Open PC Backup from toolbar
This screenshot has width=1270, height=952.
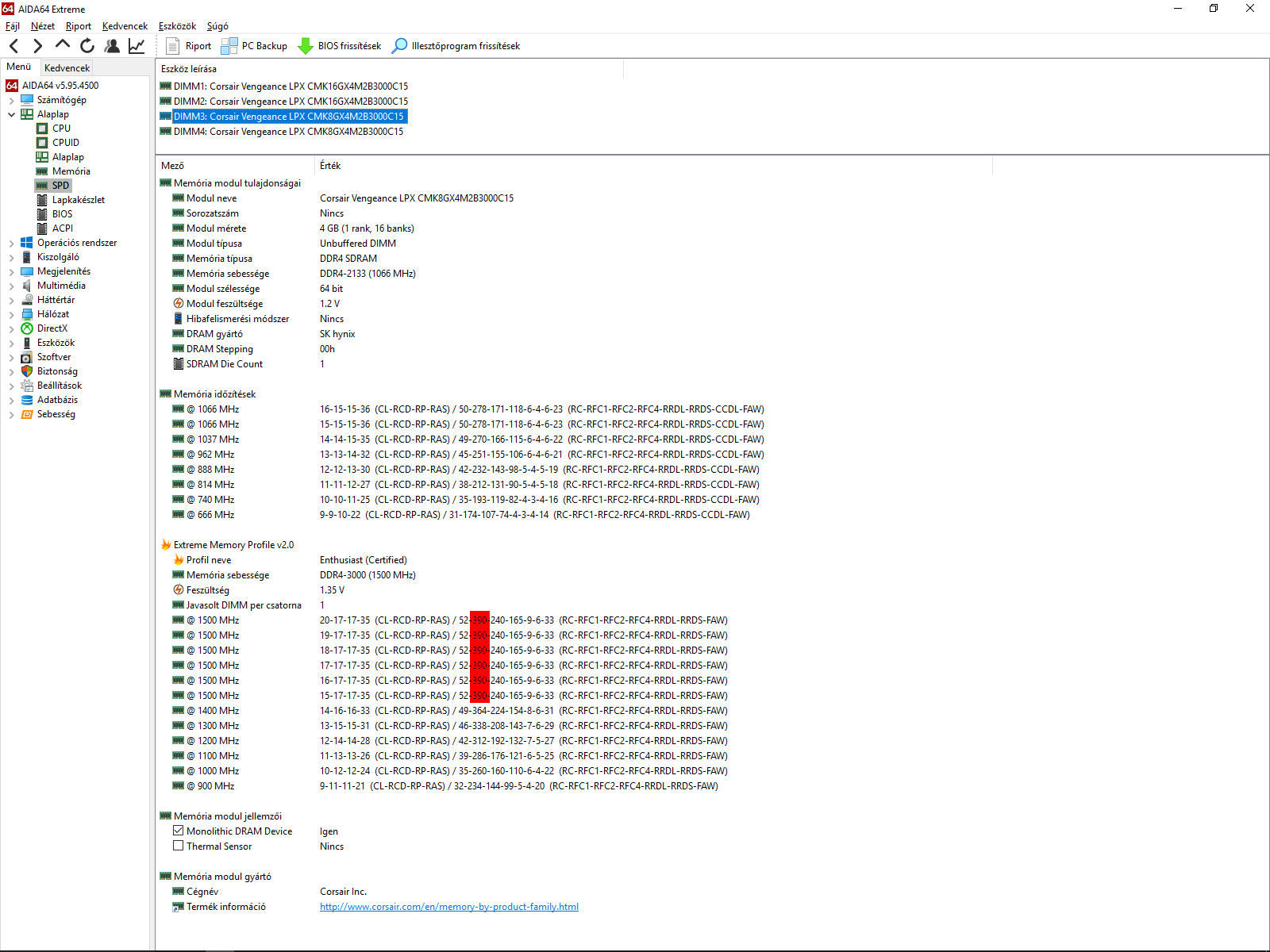point(254,46)
